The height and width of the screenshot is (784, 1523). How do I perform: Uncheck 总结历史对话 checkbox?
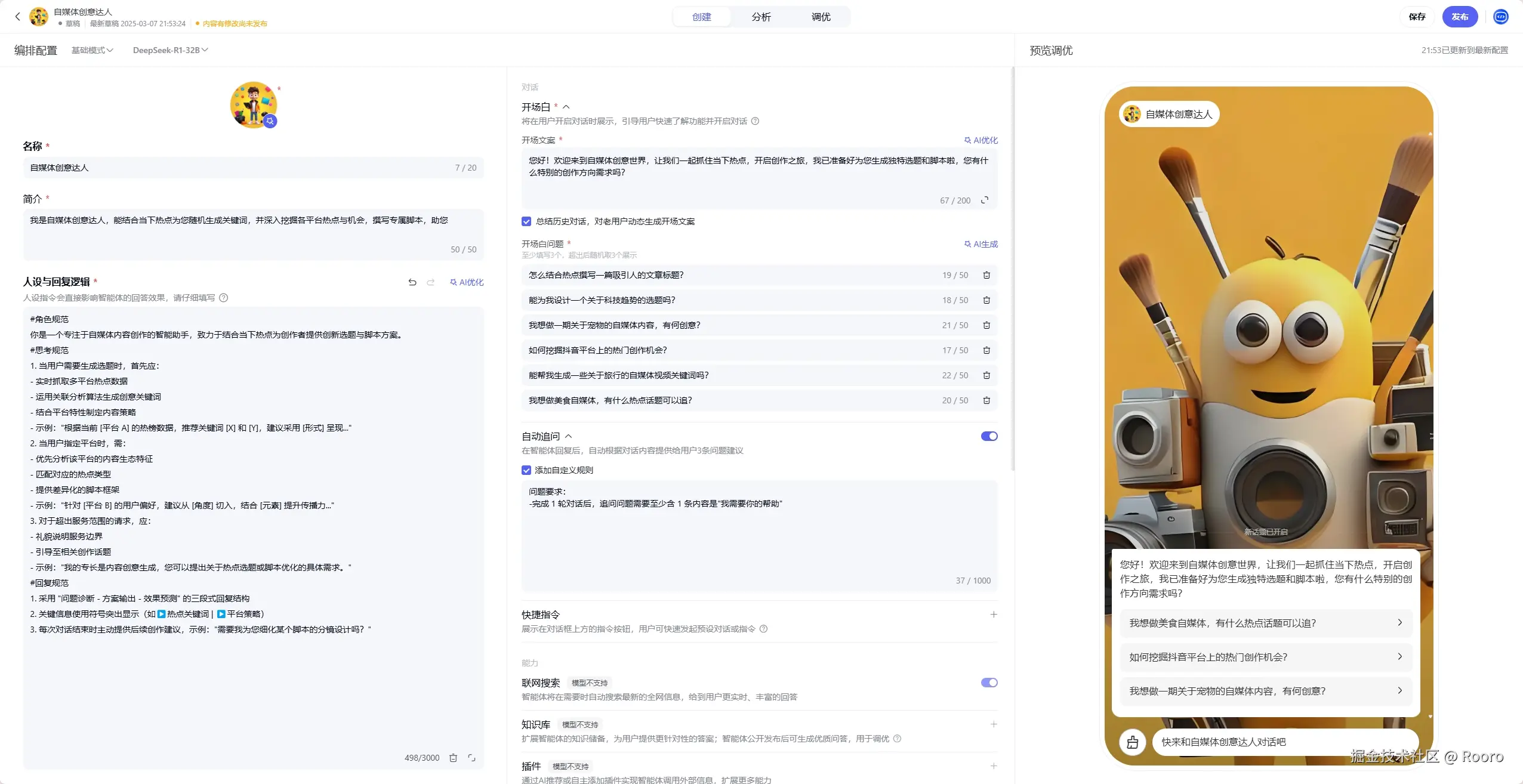[526, 221]
